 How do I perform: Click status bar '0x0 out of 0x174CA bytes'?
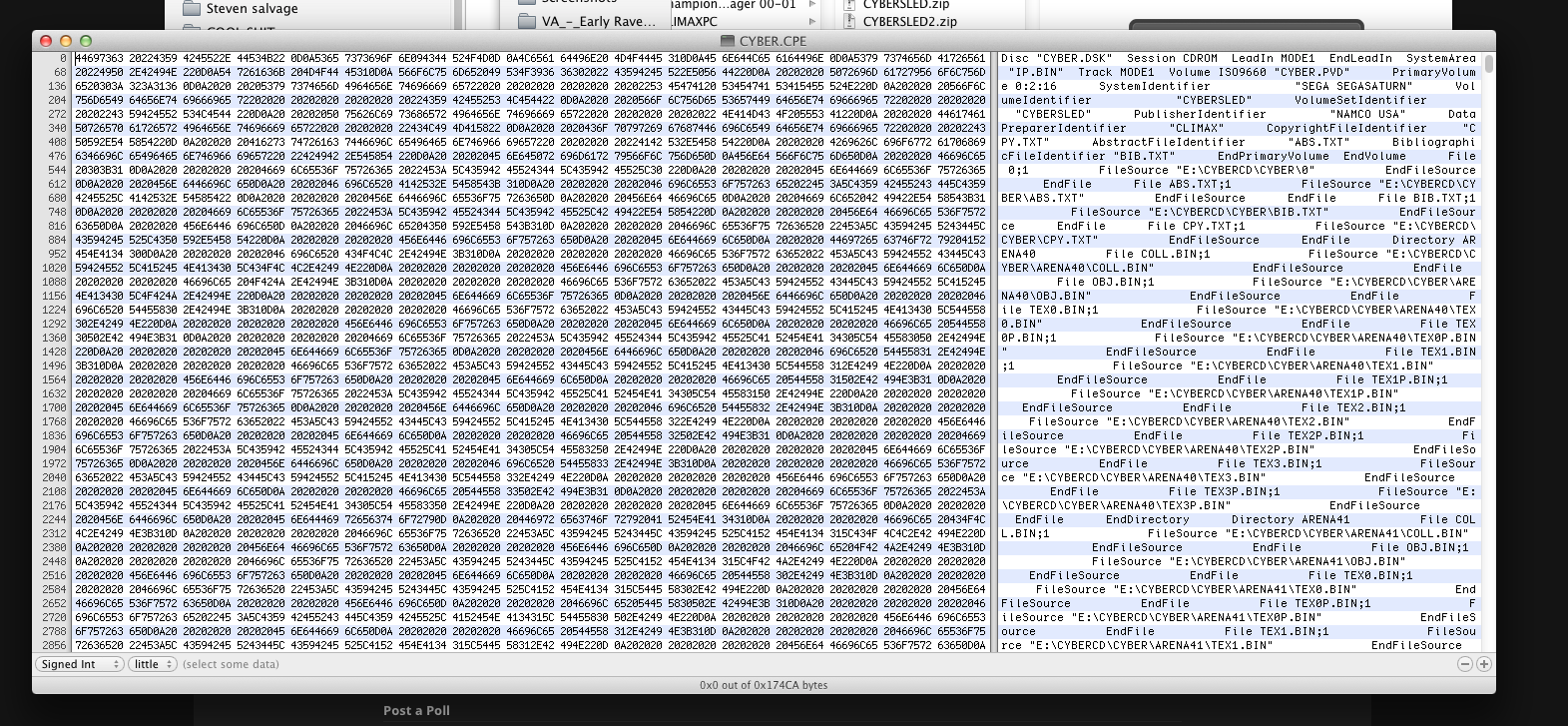tap(764, 685)
